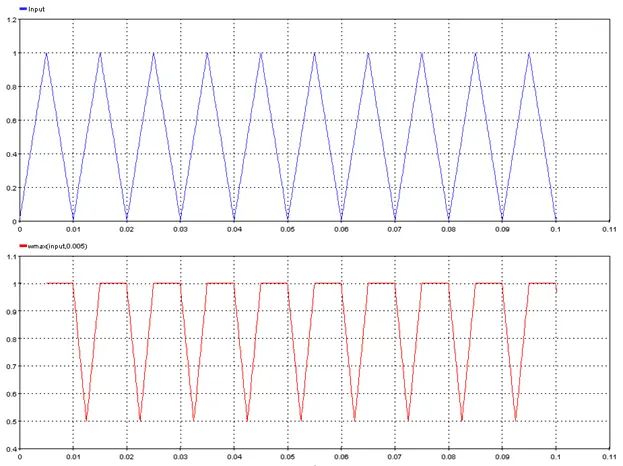Click the 0.2 y-axis label in Input plot
623x466 pixels.
point(12,188)
